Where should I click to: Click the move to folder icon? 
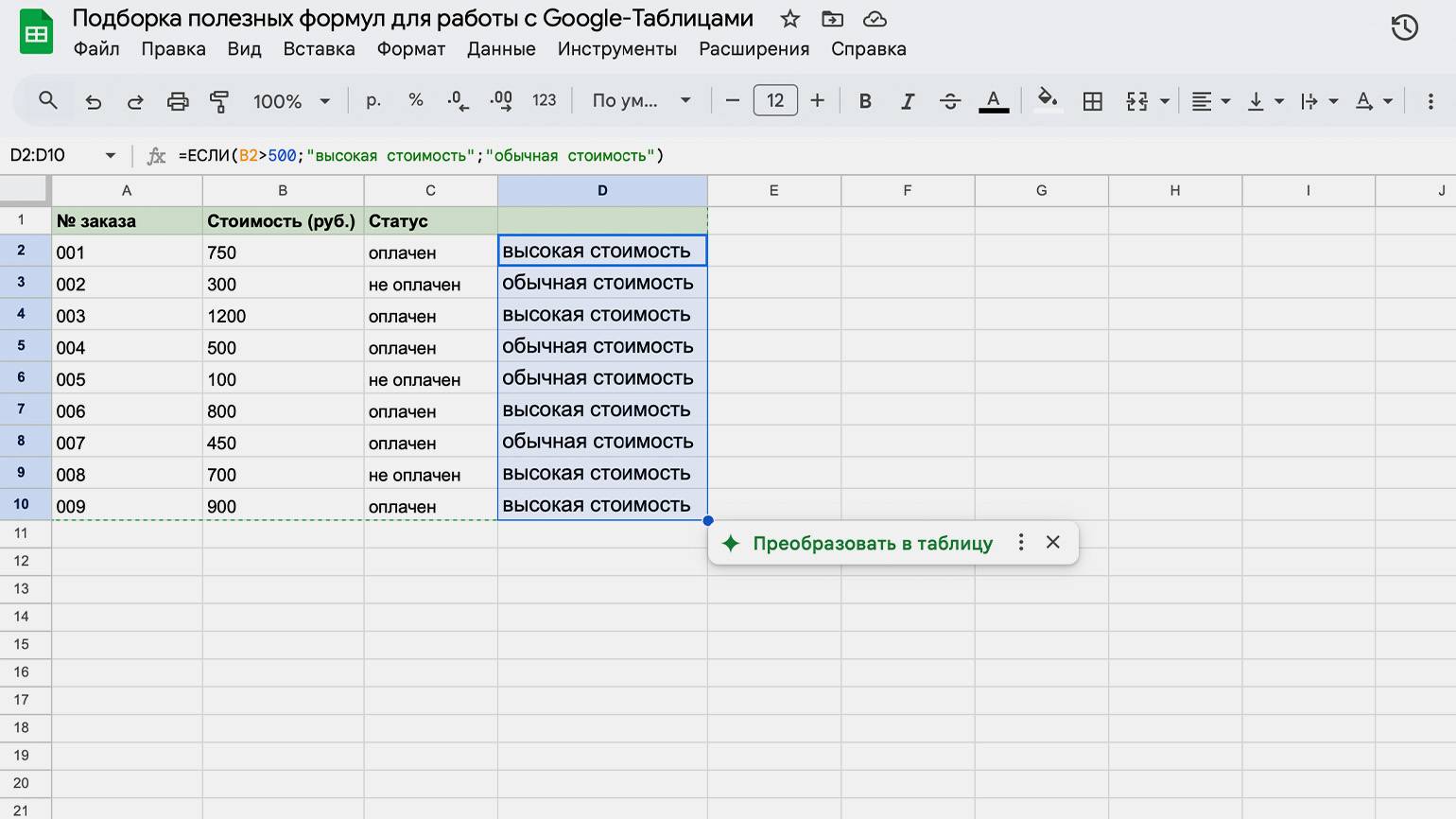click(832, 19)
